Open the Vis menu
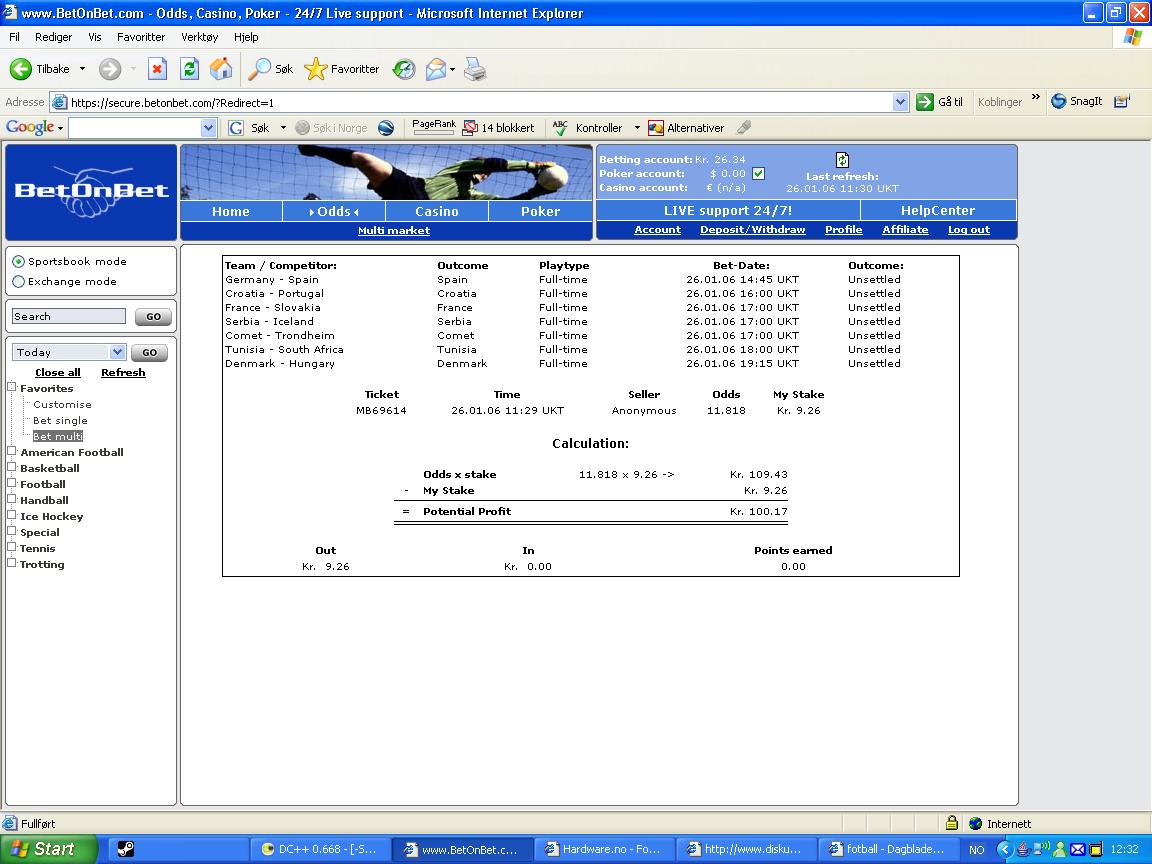This screenshot has height=864, width=1152. pyautogui.click(x=95, y=37)
